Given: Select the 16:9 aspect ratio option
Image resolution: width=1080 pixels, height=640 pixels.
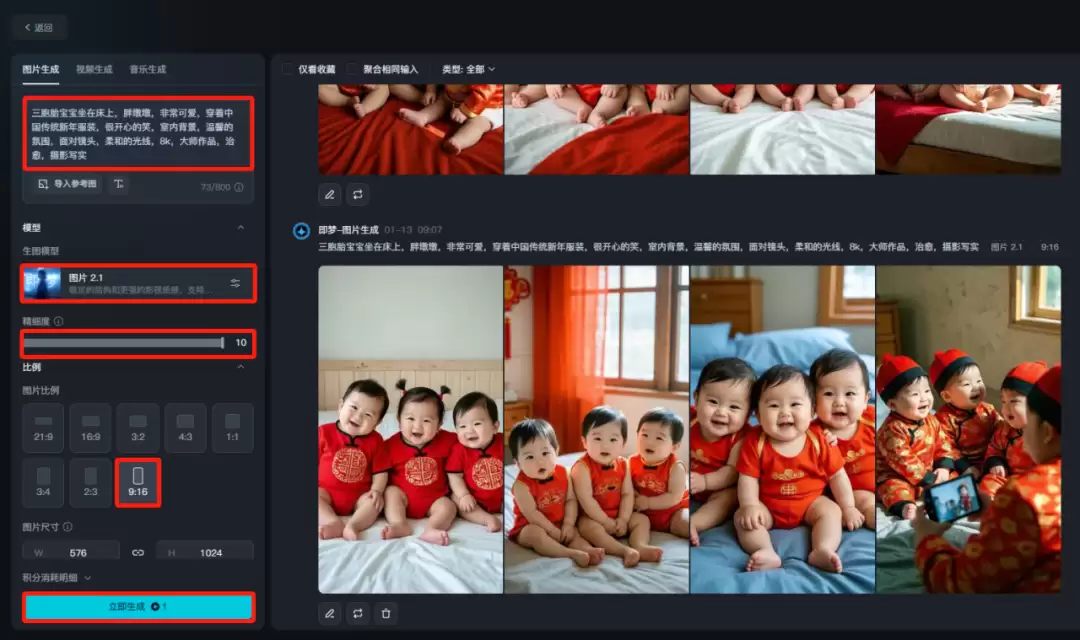Looking at the screenshot, I should pos(91,428).
